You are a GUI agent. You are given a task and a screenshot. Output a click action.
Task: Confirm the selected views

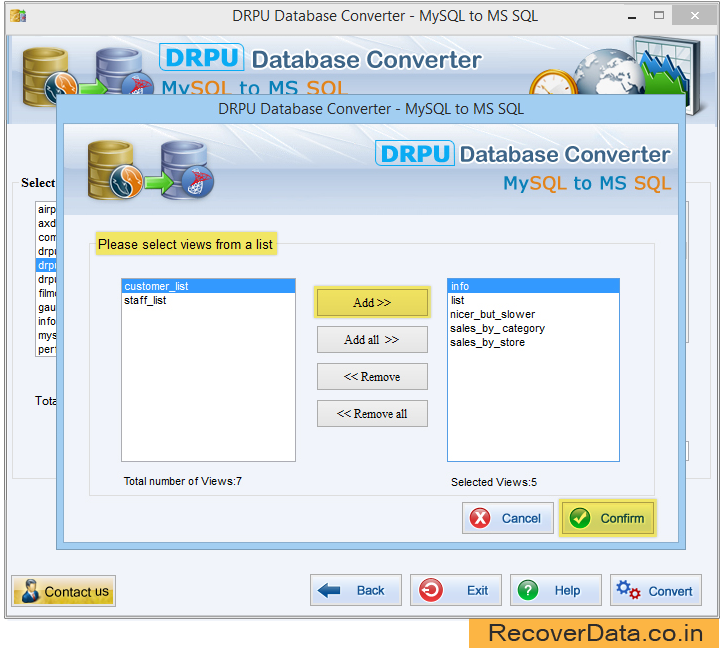tap(607, 518)
